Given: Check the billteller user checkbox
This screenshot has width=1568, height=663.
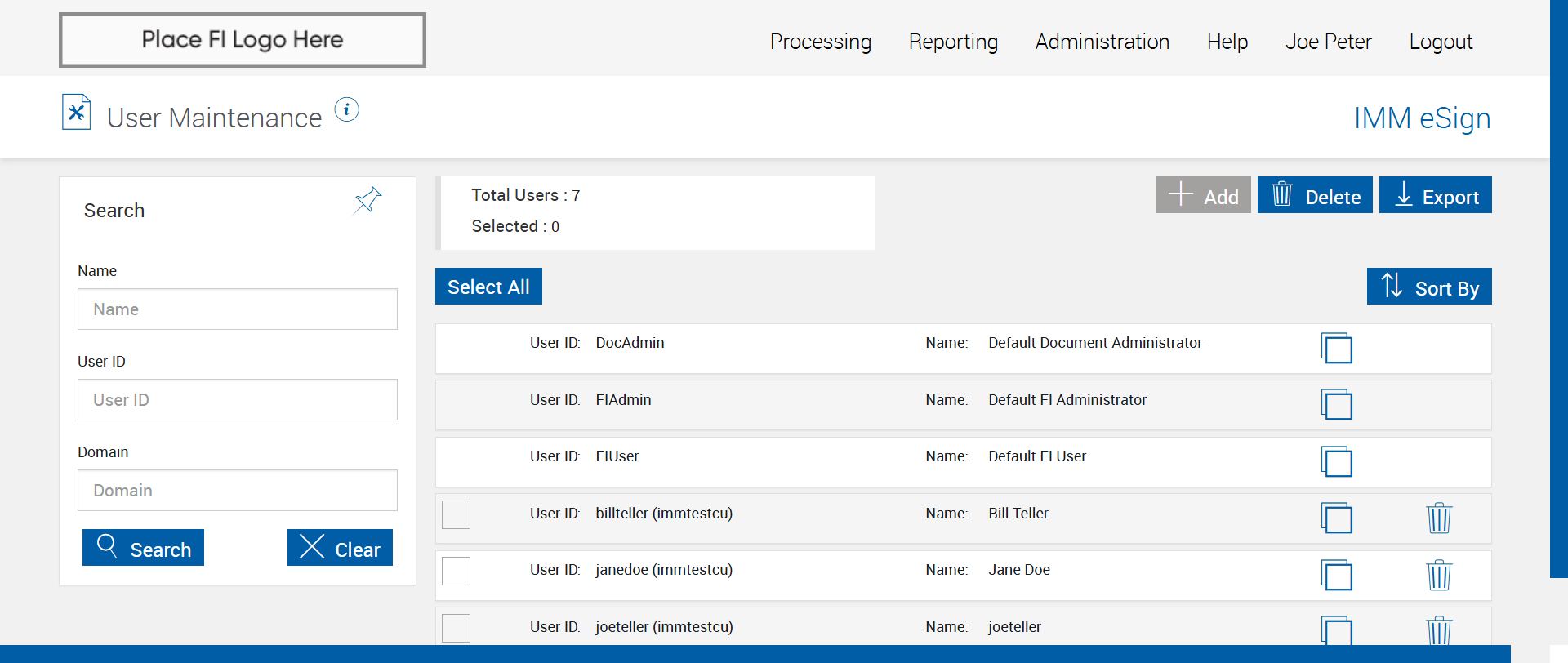Looking at the screenshot, I should (456, 514).
